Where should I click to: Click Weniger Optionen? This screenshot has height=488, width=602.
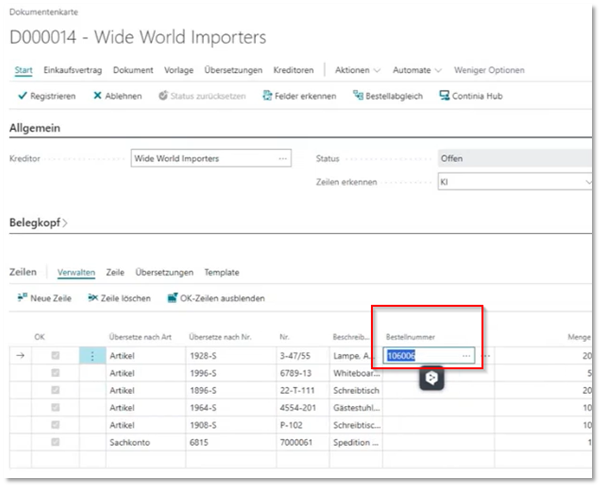[x=489, y=70]
